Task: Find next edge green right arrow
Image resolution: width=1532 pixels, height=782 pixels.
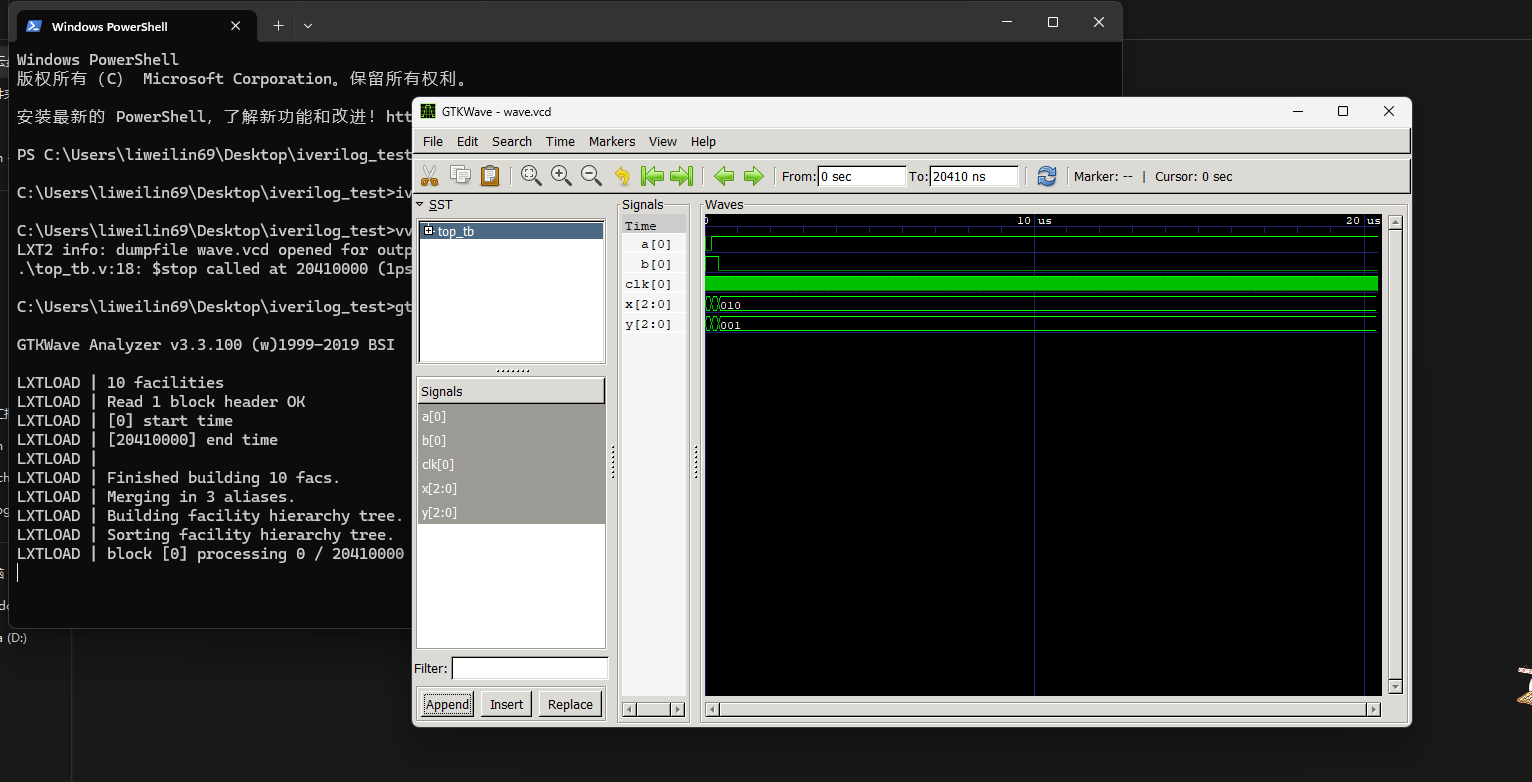Action: (754, 176)
